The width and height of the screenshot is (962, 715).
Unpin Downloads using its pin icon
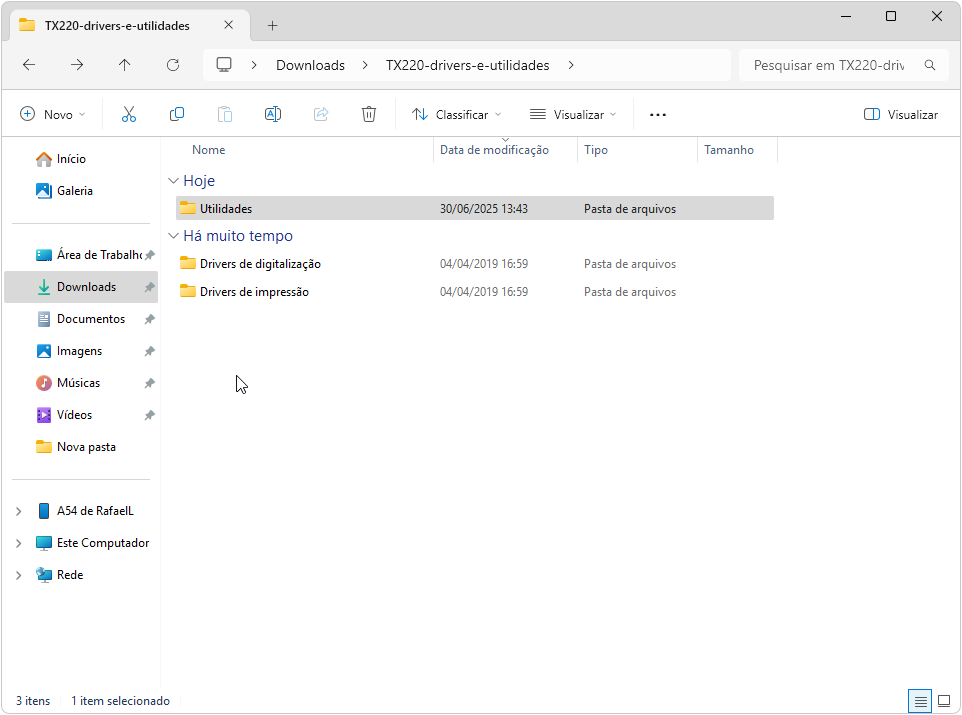pos(149,287)
